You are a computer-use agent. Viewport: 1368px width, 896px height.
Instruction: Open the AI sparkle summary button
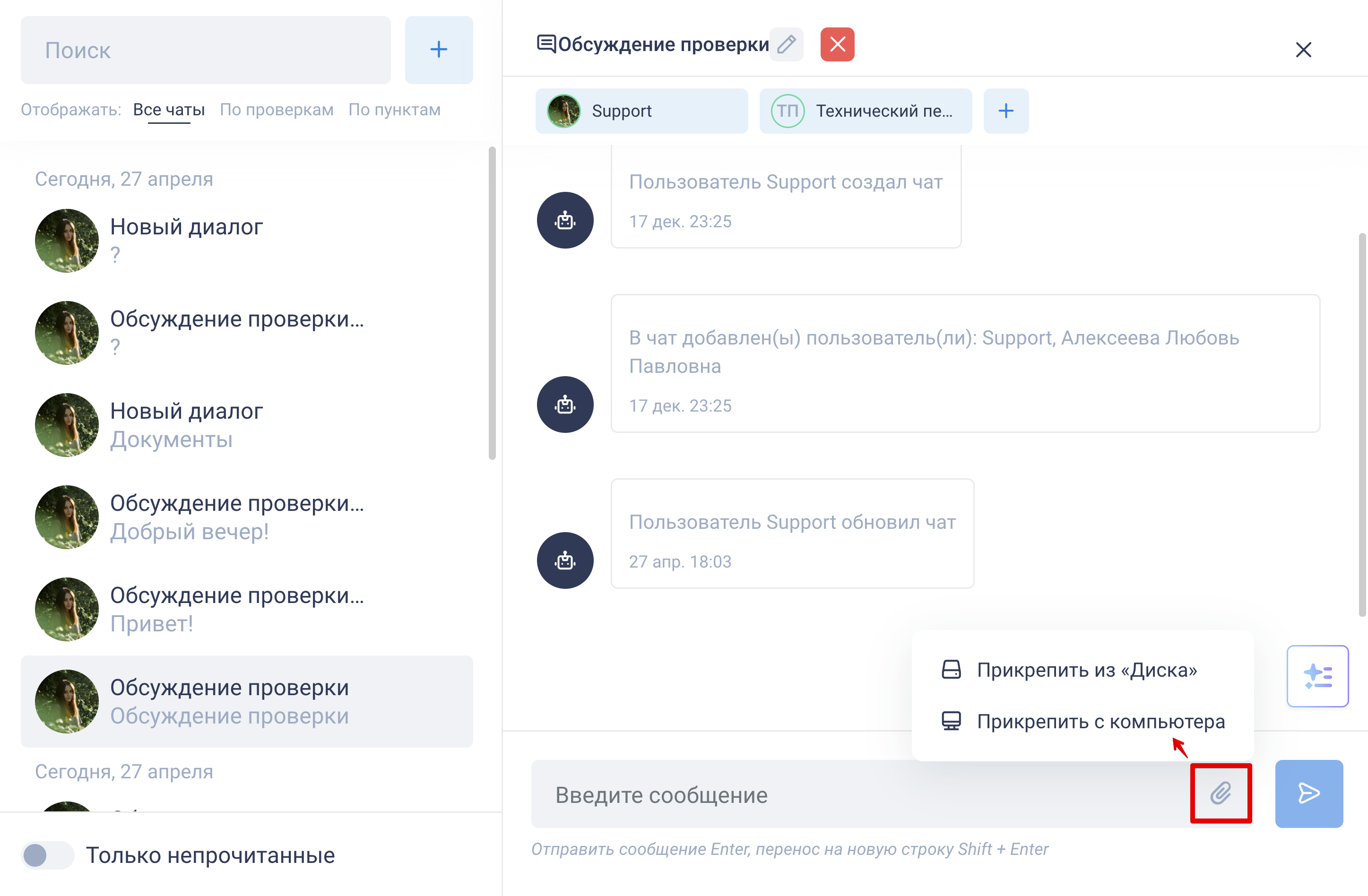[x=1317, y=676]
